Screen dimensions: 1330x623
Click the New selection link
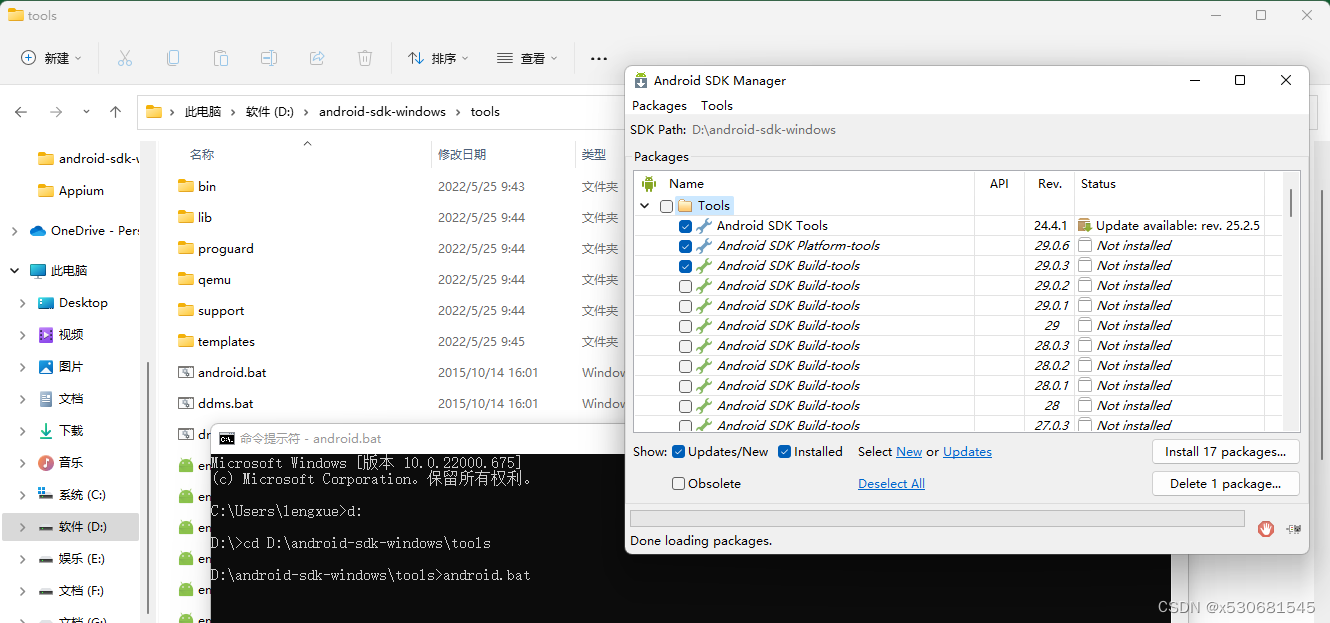coord(909,452)
